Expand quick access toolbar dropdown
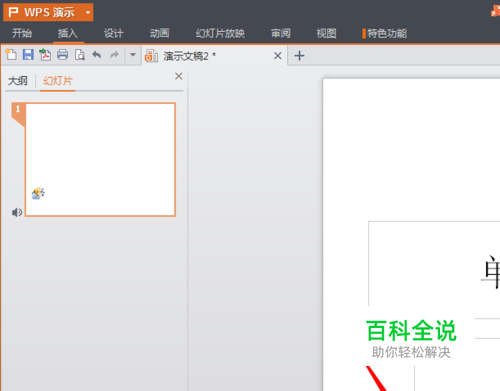This screenshot has height=391, width=500. [133, 54]
